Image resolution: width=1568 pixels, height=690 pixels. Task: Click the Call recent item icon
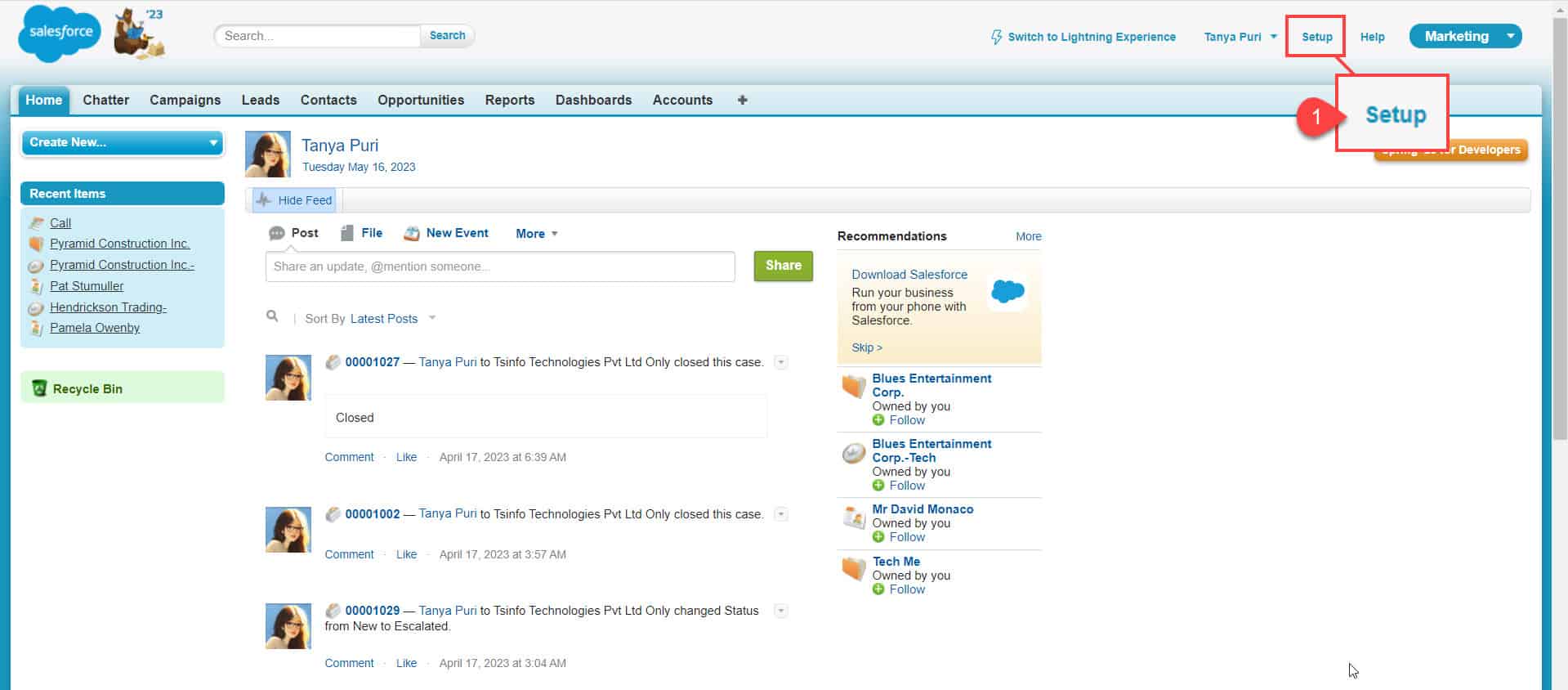click(36, 223)
